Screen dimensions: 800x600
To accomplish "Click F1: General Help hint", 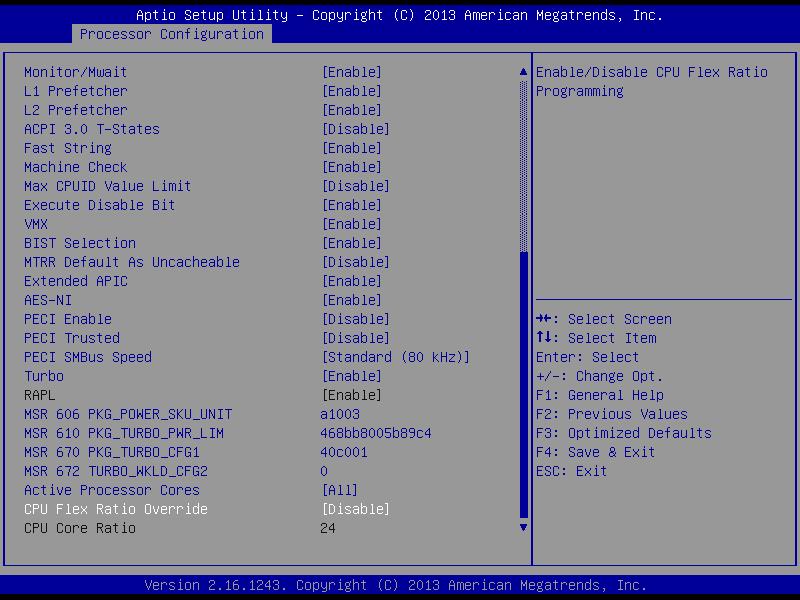I will pos(600,395).
